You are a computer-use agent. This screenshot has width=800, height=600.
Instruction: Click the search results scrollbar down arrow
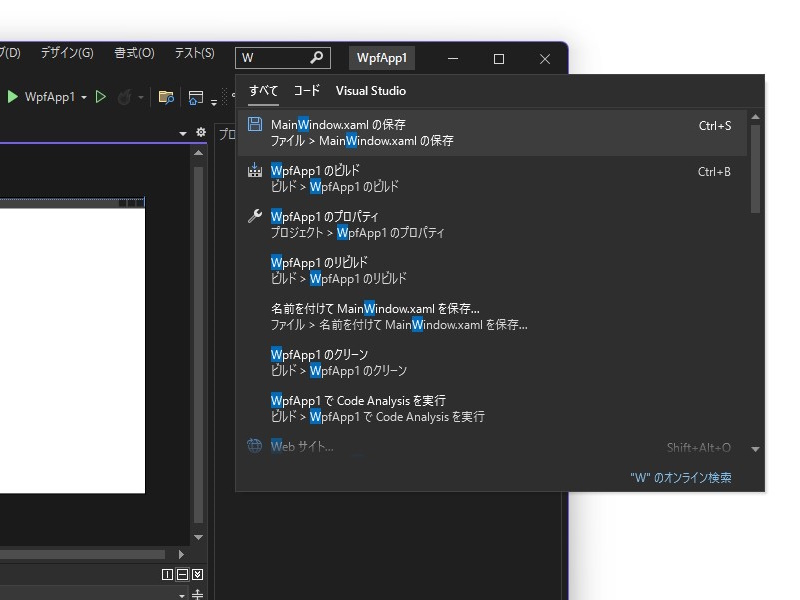tap(756, 449)
